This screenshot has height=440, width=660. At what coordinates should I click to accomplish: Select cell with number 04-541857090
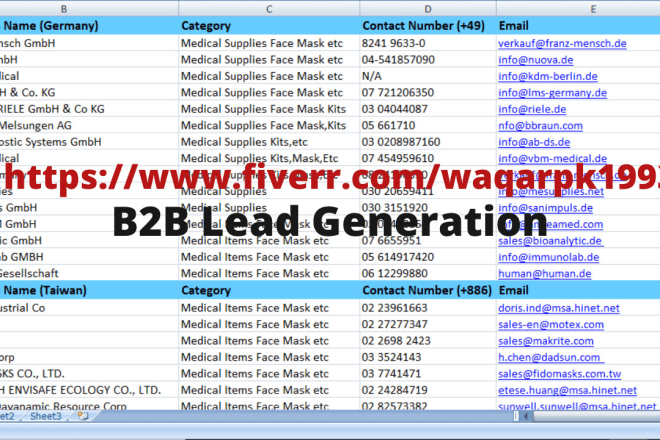(428, 59)
